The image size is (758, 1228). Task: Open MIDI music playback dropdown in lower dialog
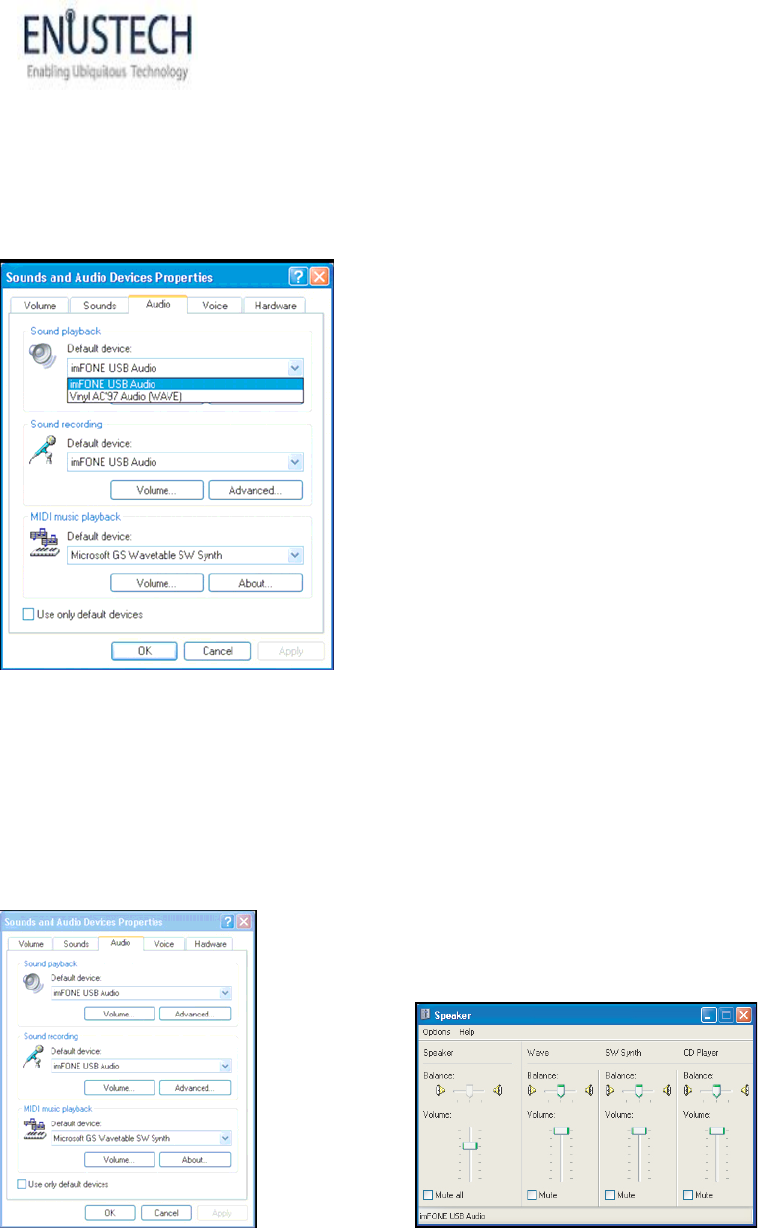[x=225, y=1139]
